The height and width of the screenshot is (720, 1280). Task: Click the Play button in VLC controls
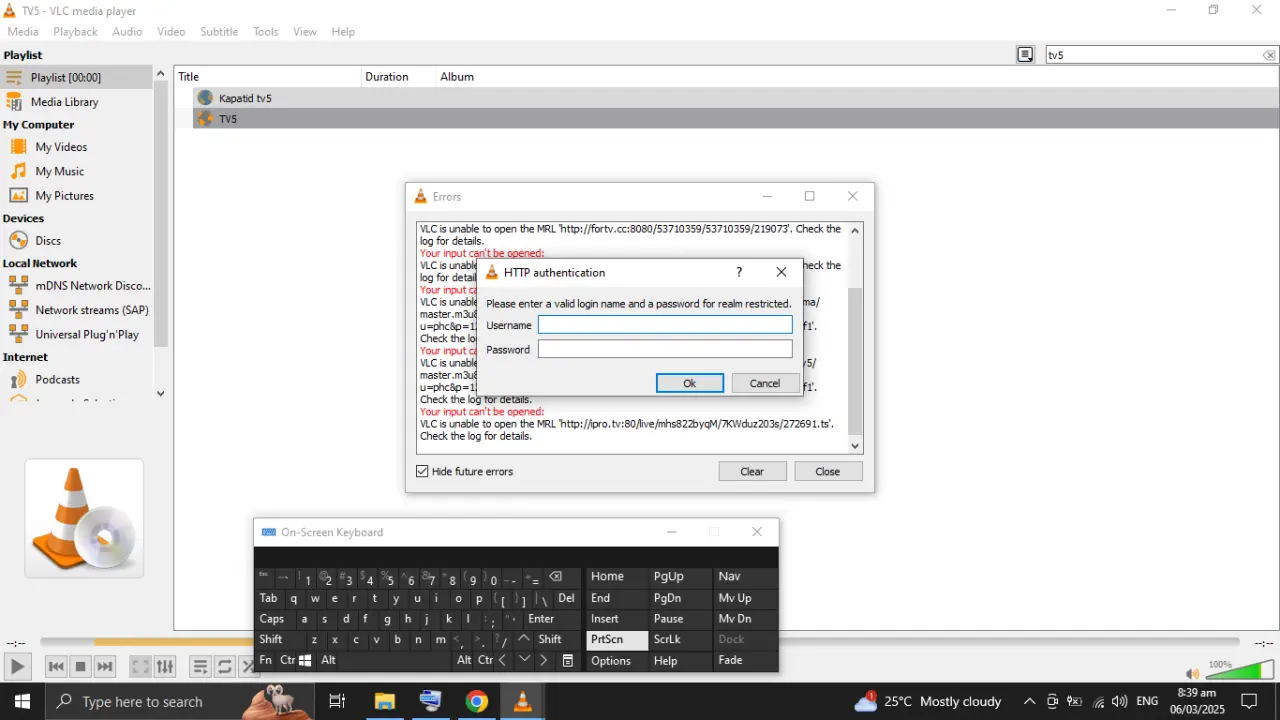point(17,667)
